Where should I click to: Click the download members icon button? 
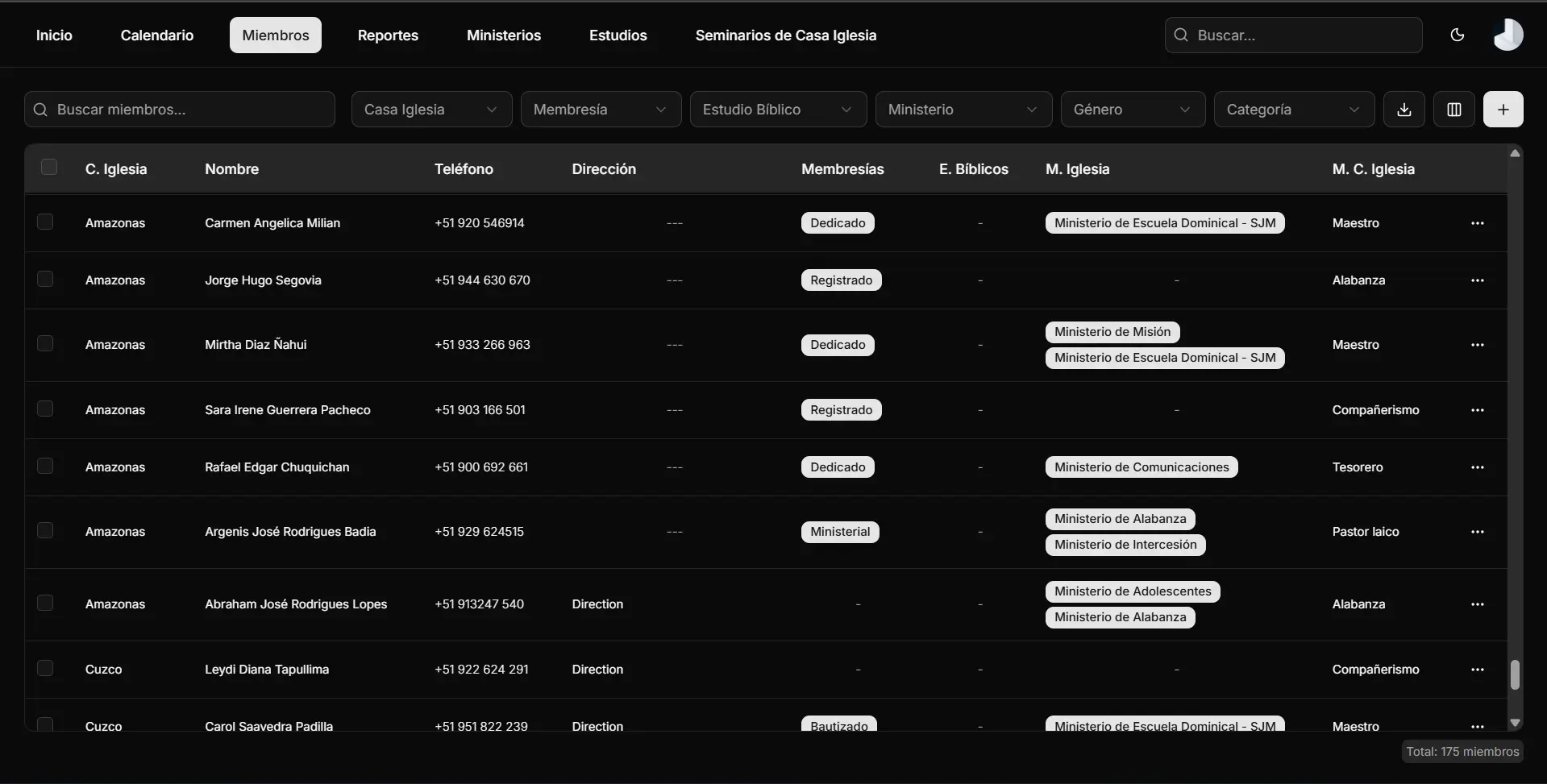coord(1404,110)
